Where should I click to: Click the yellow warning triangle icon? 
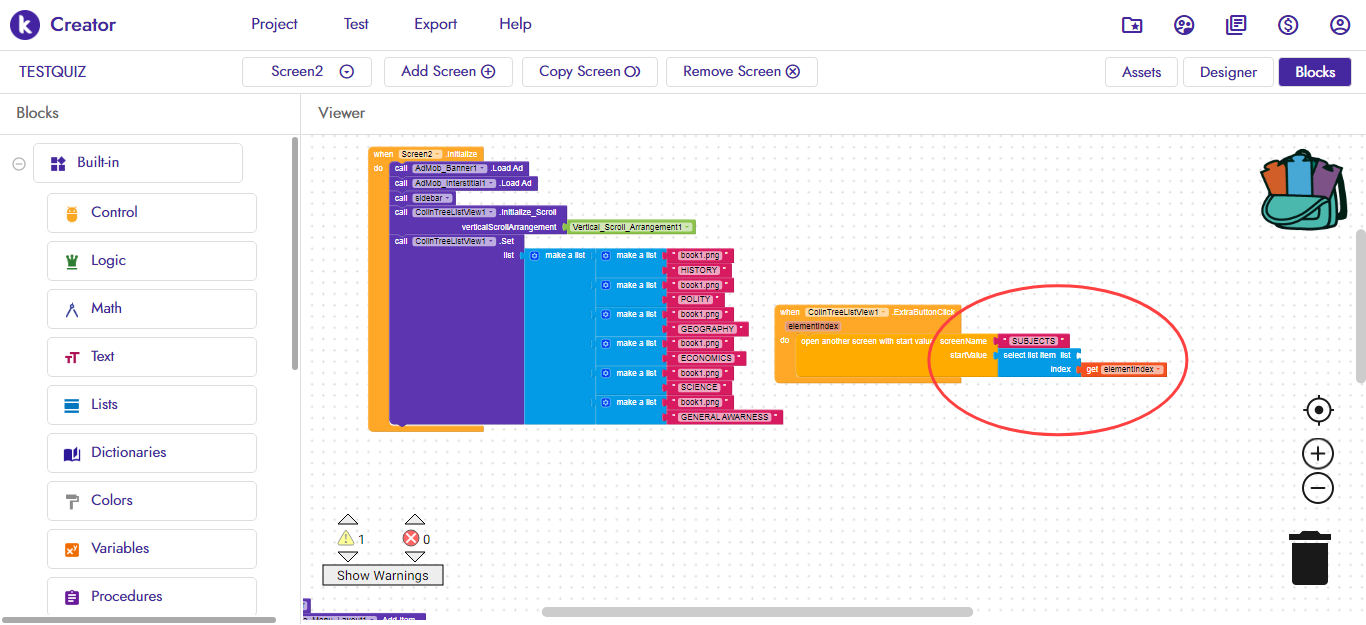point(347,539)
